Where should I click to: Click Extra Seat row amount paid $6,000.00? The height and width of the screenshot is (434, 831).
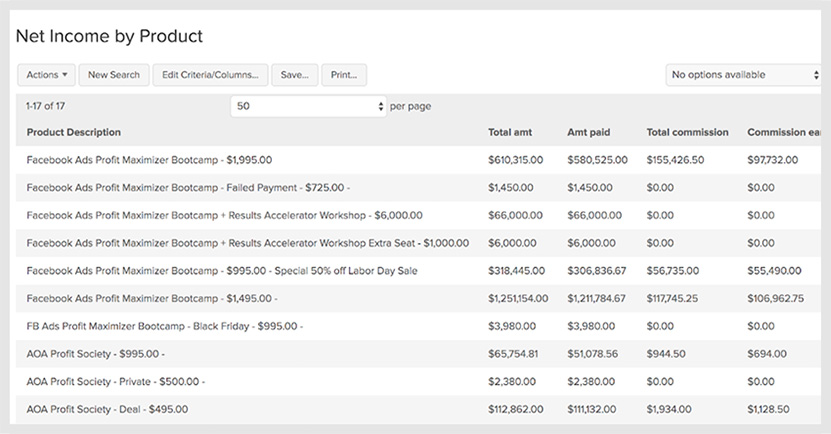(x=591, y=243)
